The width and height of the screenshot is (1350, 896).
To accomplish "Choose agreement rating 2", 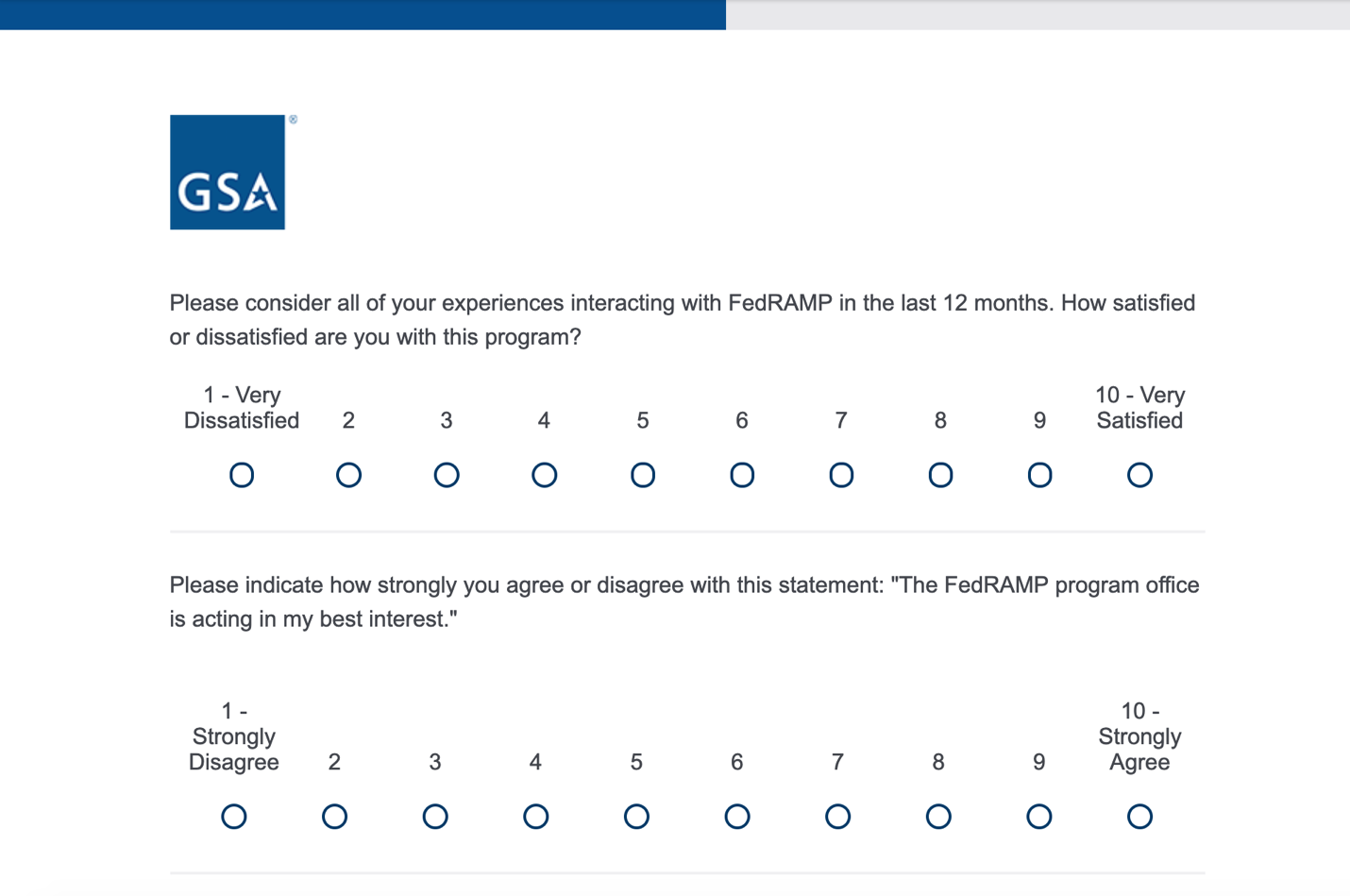I will pos(334,817).
